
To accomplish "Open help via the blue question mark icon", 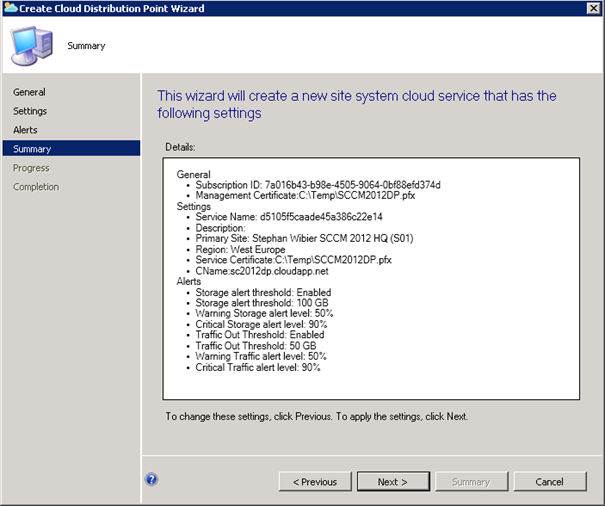I will [151, 479].
